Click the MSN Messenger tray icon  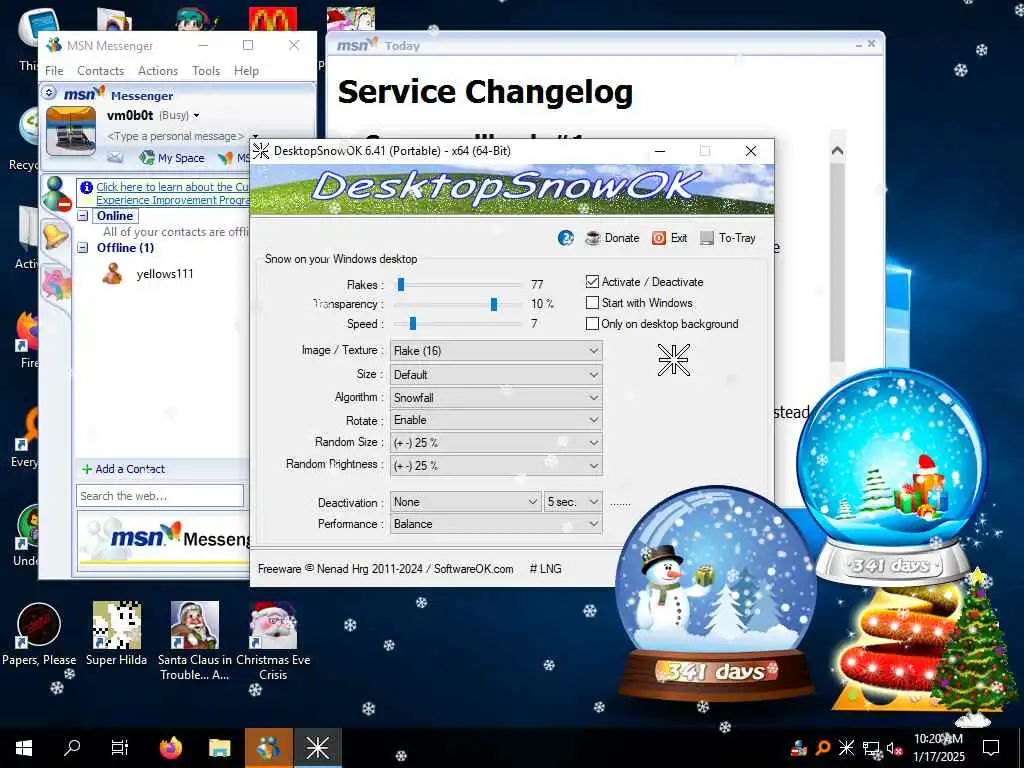click(798, 748)
